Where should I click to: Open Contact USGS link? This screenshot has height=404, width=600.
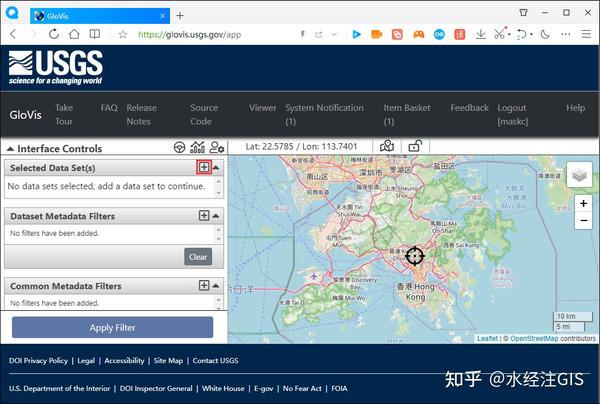click(x=215, y=360)
